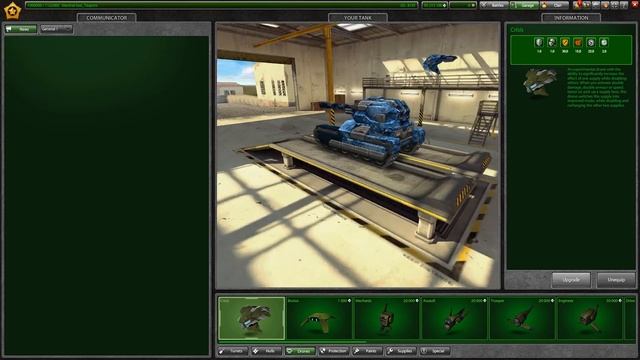
Task: Select the Crisis drone card
Action: (251, 318)
